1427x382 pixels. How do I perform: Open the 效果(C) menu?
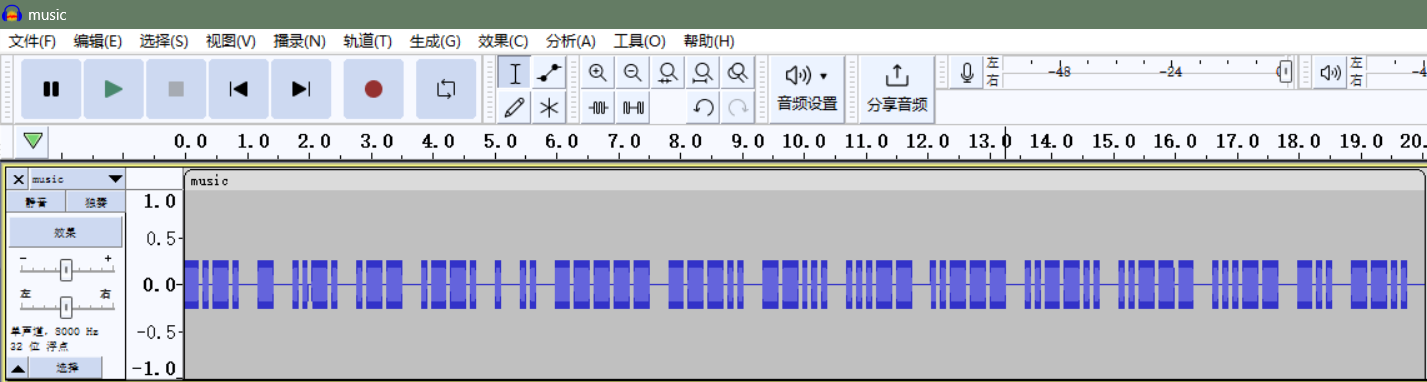tap(503, 41)
